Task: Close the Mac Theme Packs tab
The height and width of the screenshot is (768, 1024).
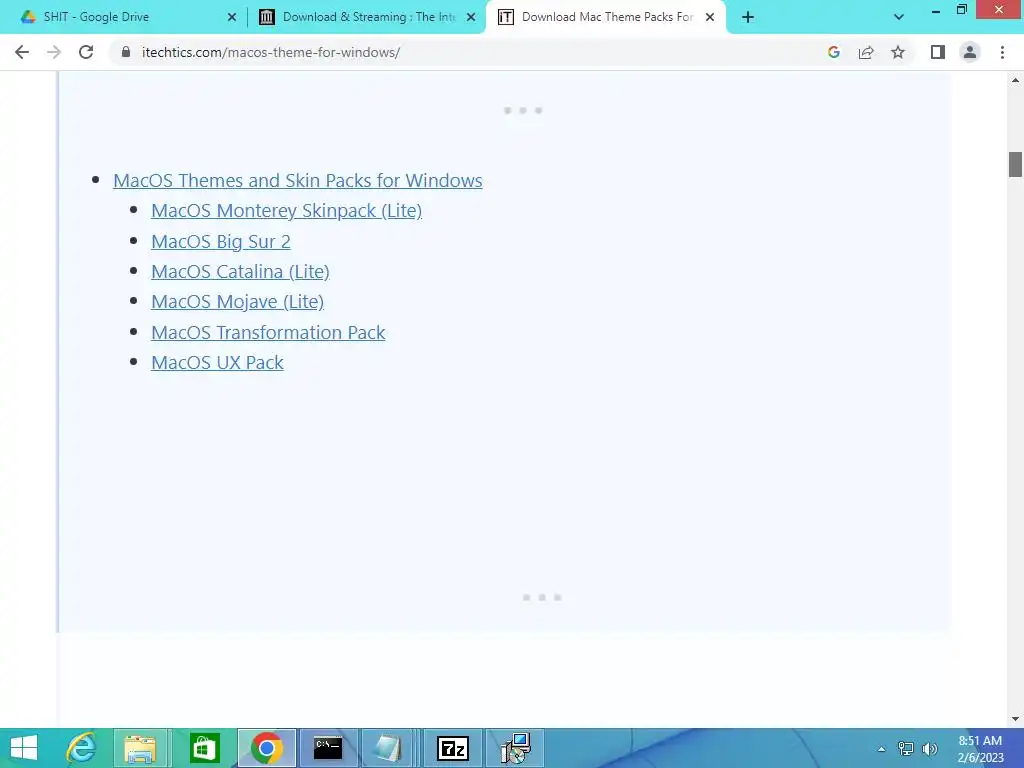Action: click(x=710, y=17)
